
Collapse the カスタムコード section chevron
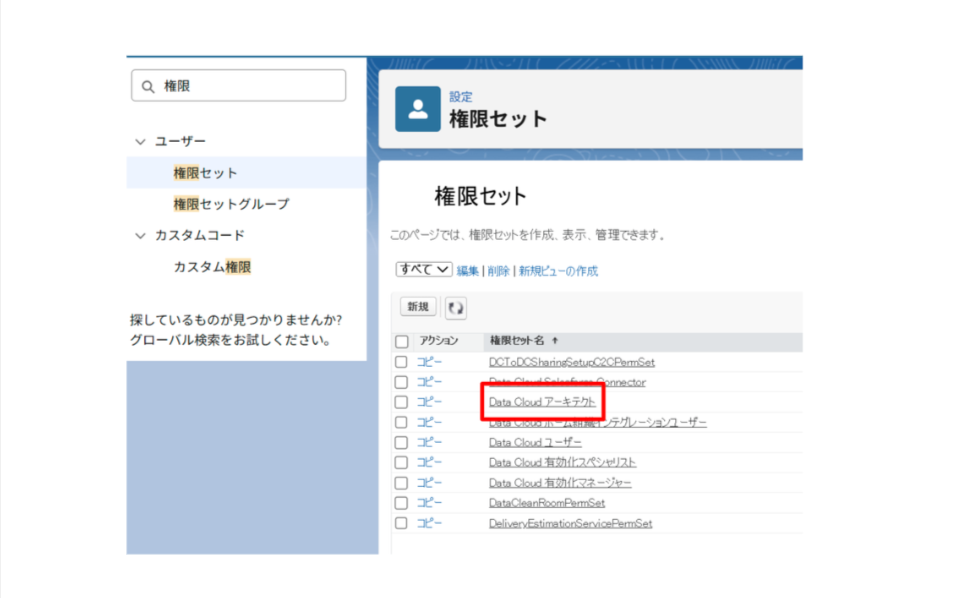[141, 235]
